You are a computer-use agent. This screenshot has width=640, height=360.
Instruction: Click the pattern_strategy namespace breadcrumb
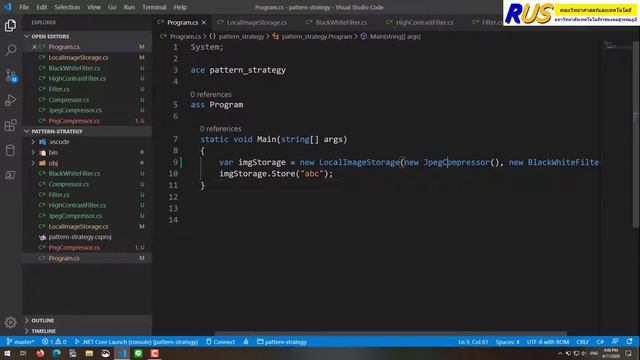(x=241, y=36)
